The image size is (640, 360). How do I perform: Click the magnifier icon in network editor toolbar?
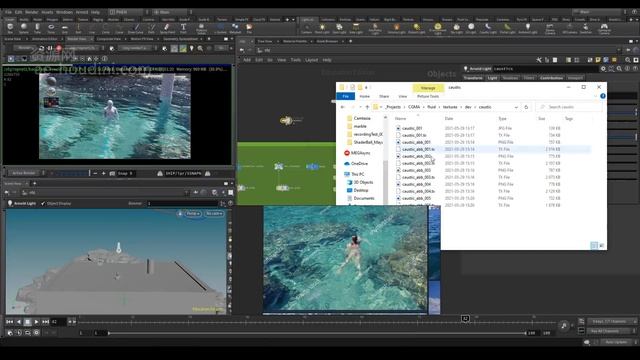tap(628, 60)
